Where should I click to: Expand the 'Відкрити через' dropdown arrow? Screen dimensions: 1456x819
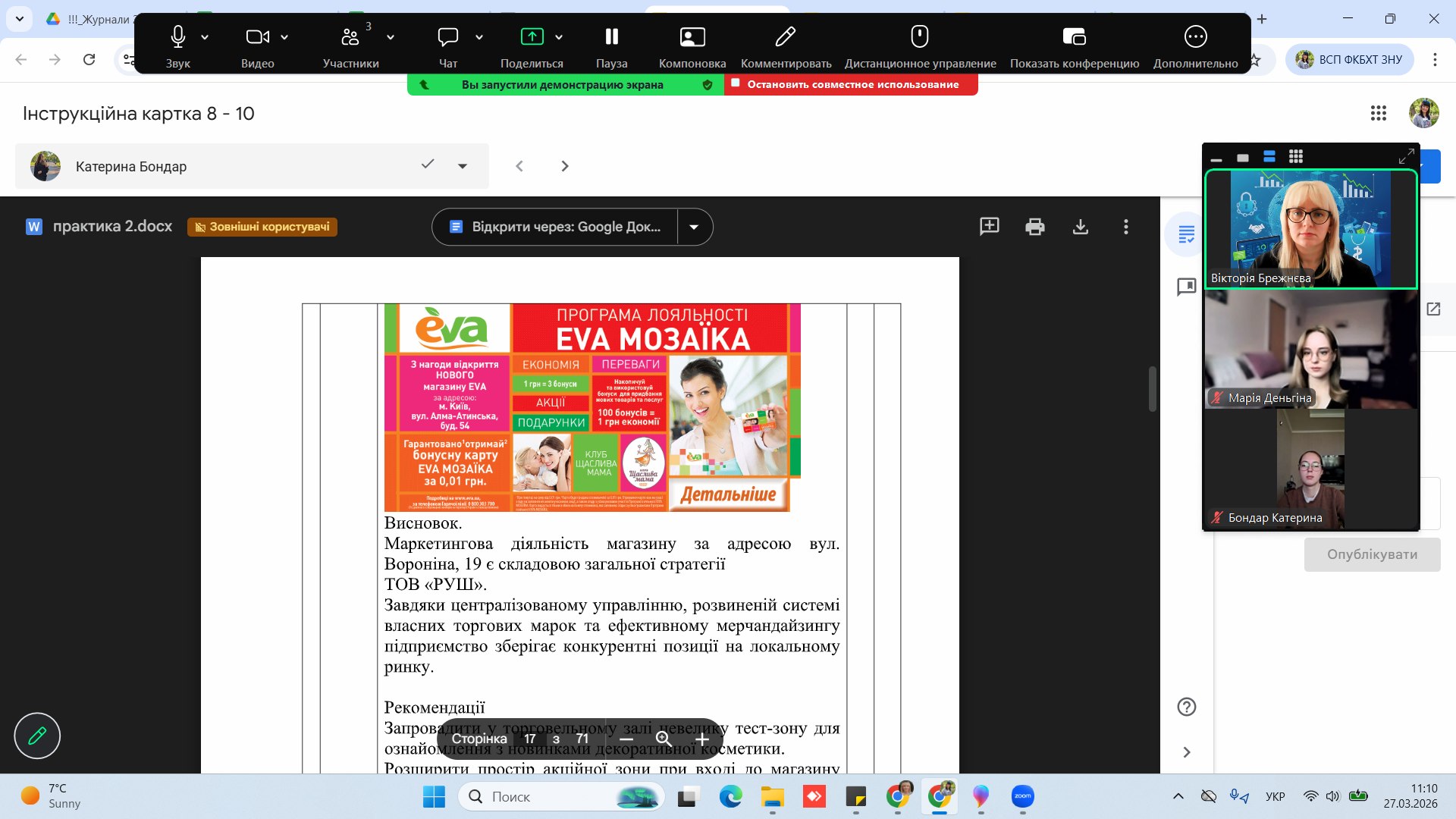pyautogui.click(x=694, y=227)
